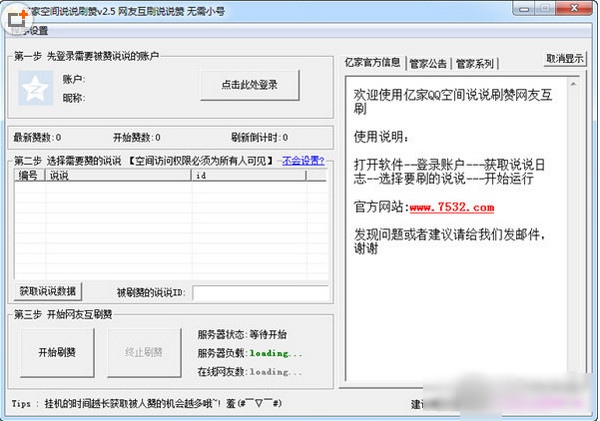The image size is (600, 421).
Task: Close the window with the red X
Action: (x=574, y=9)
